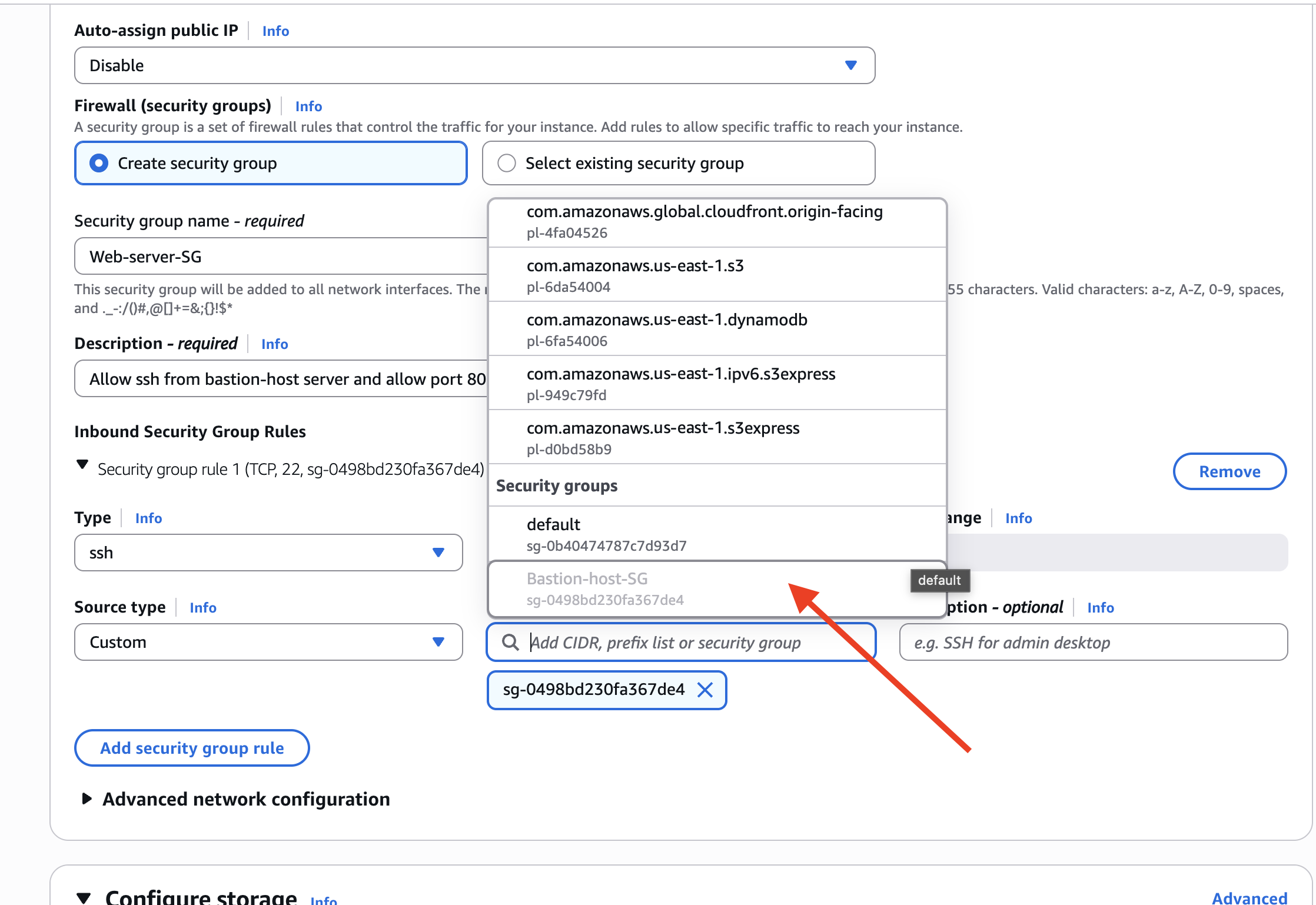This screenshot has height=905, width=1316.
Task: Open the Auto-assign public IP dropdown
Action: [x=474, y=65]
